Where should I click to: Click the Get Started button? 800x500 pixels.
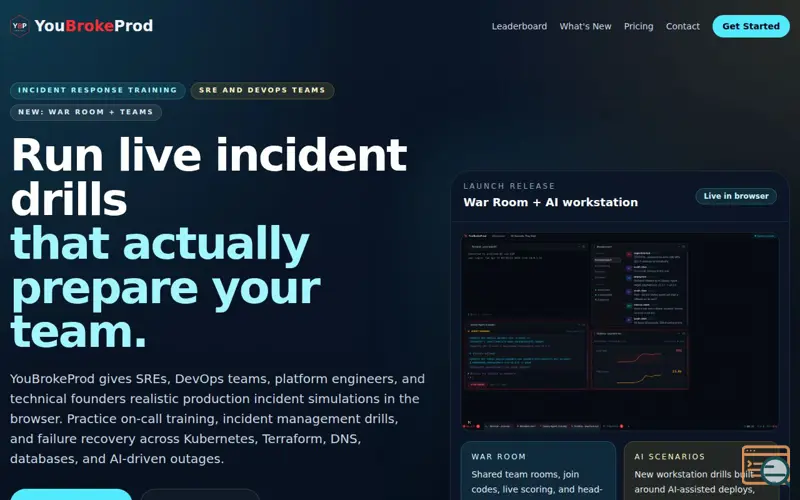coord(751,26)
